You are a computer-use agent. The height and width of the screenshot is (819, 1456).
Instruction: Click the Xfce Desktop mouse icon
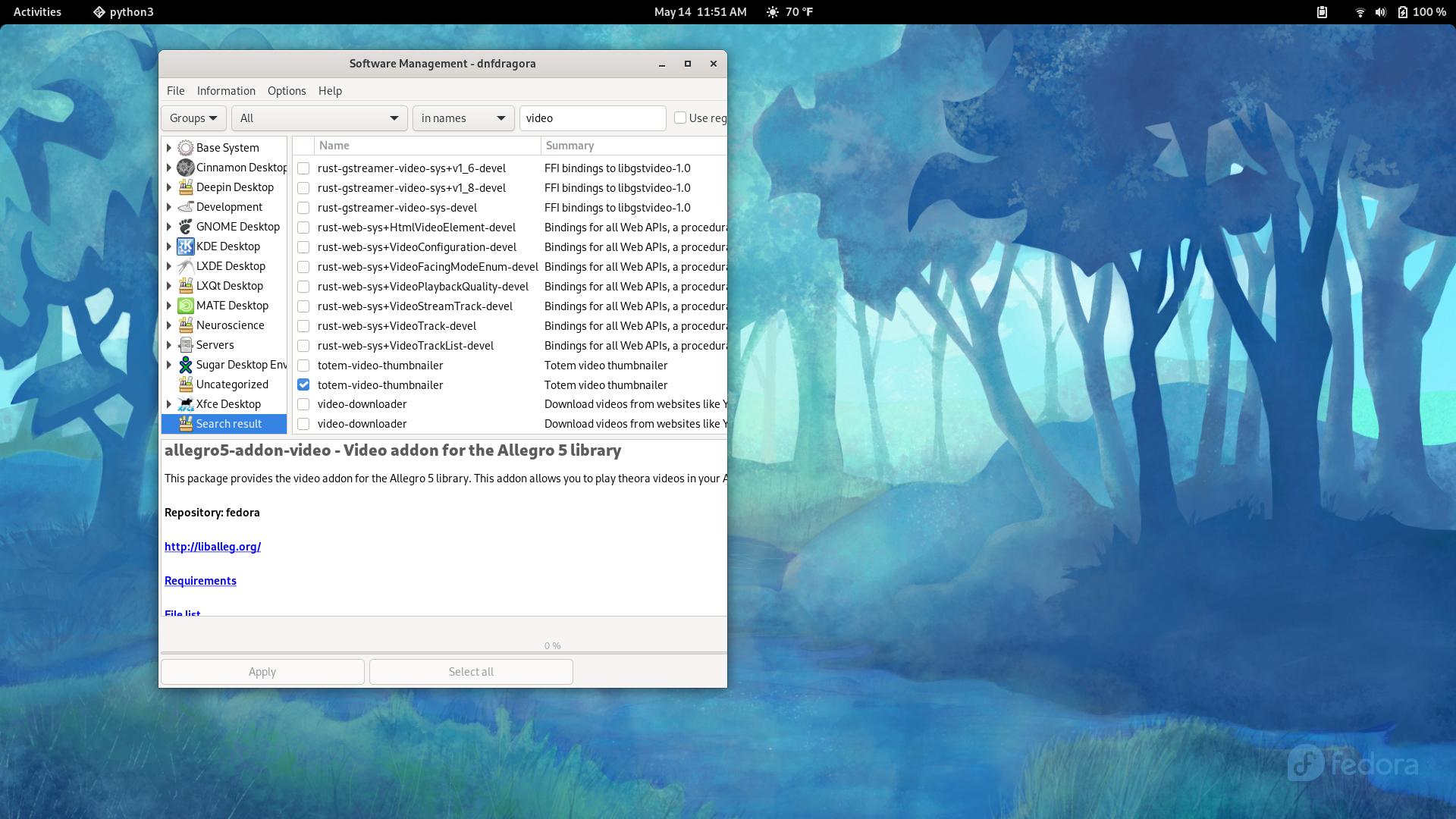coord(186,404)
